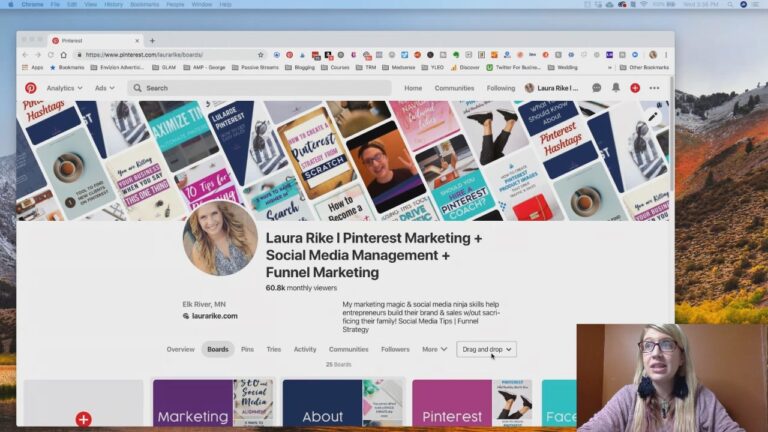Click the browser forward arrow
Image resolution: width=768 pixels, height=432 pixels.
[x=38, y=55]
